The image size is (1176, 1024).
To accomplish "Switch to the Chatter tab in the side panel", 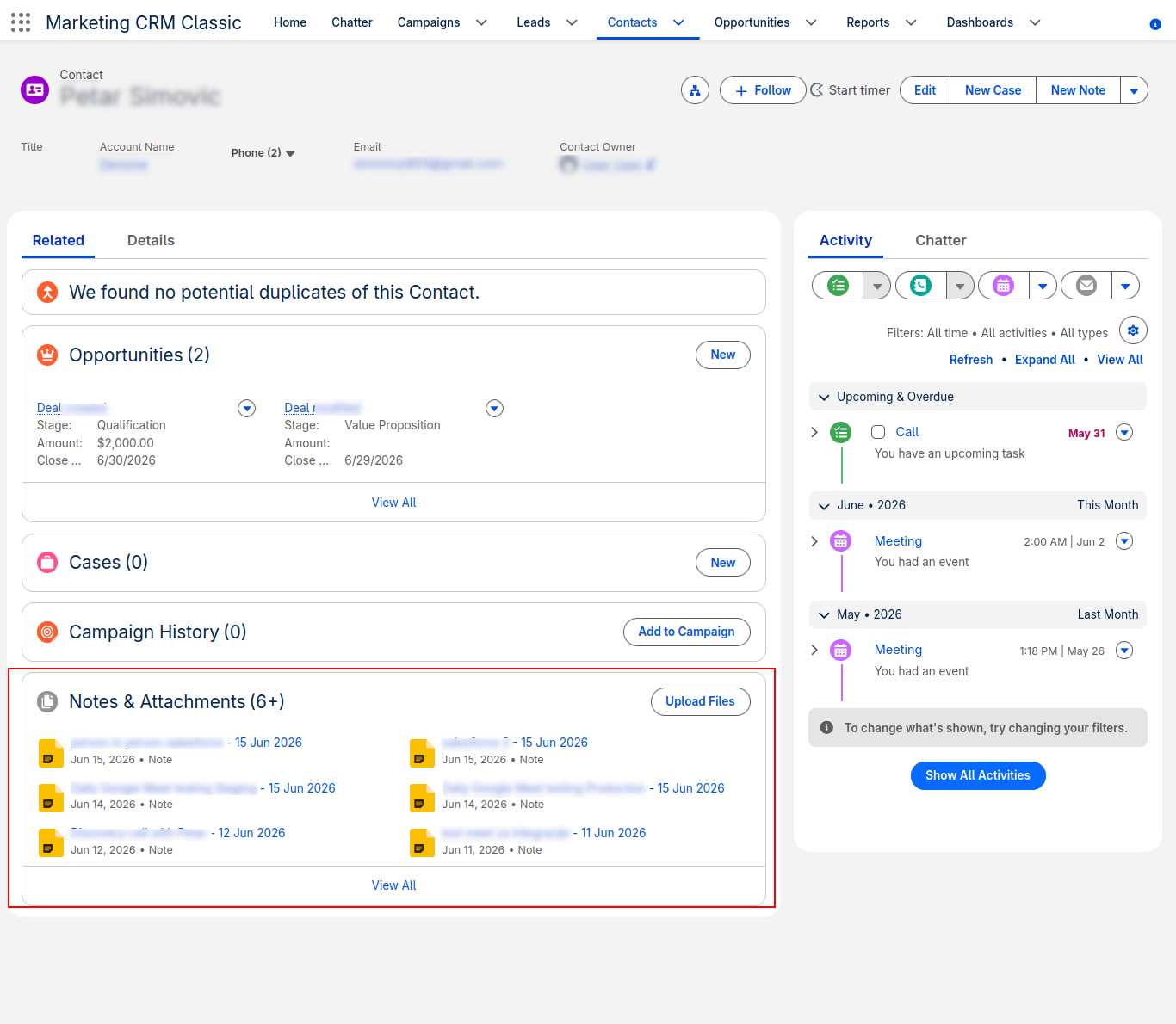I will [x=940, y=241].
